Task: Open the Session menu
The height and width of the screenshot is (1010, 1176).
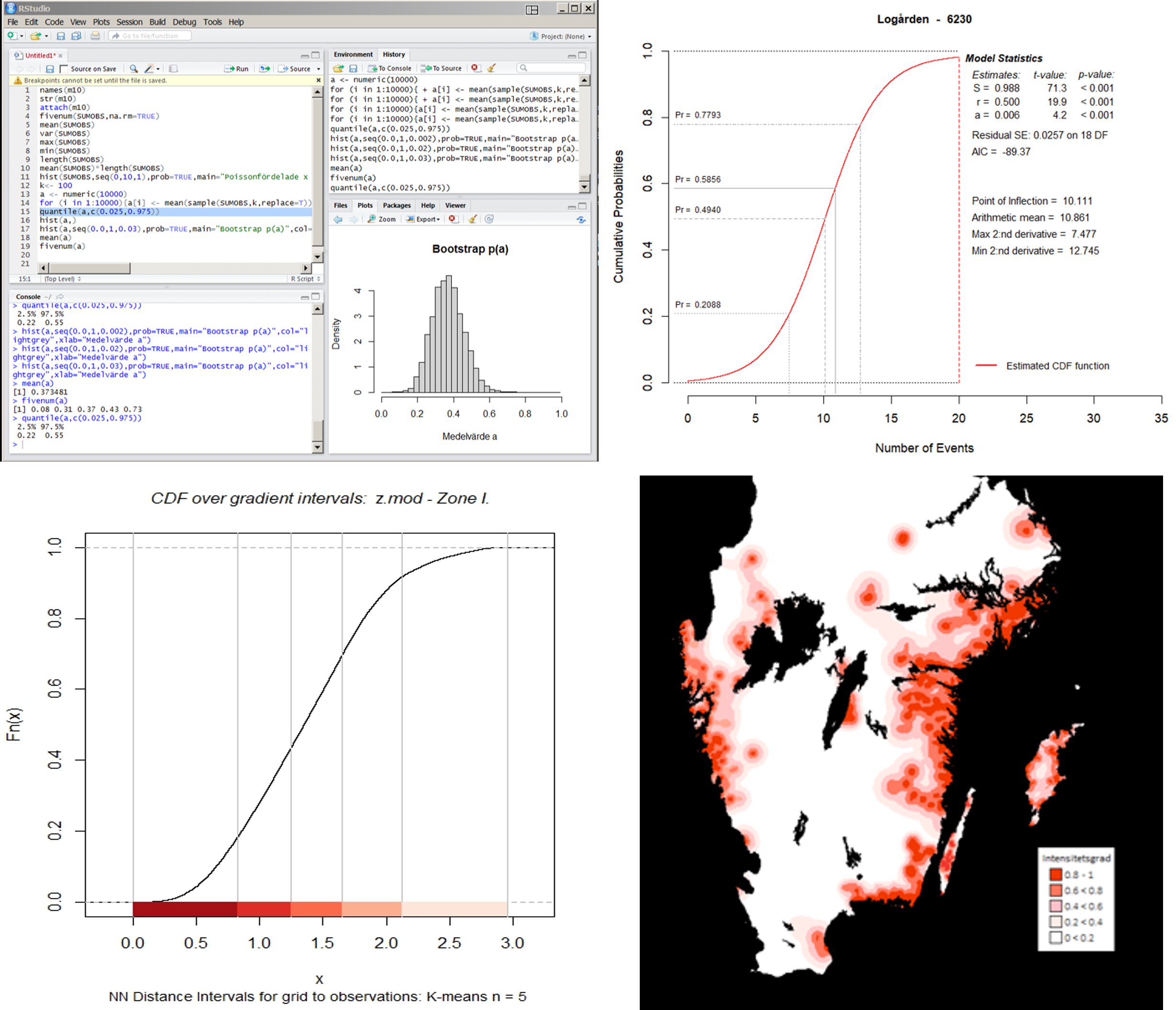Action: point(129,22)
